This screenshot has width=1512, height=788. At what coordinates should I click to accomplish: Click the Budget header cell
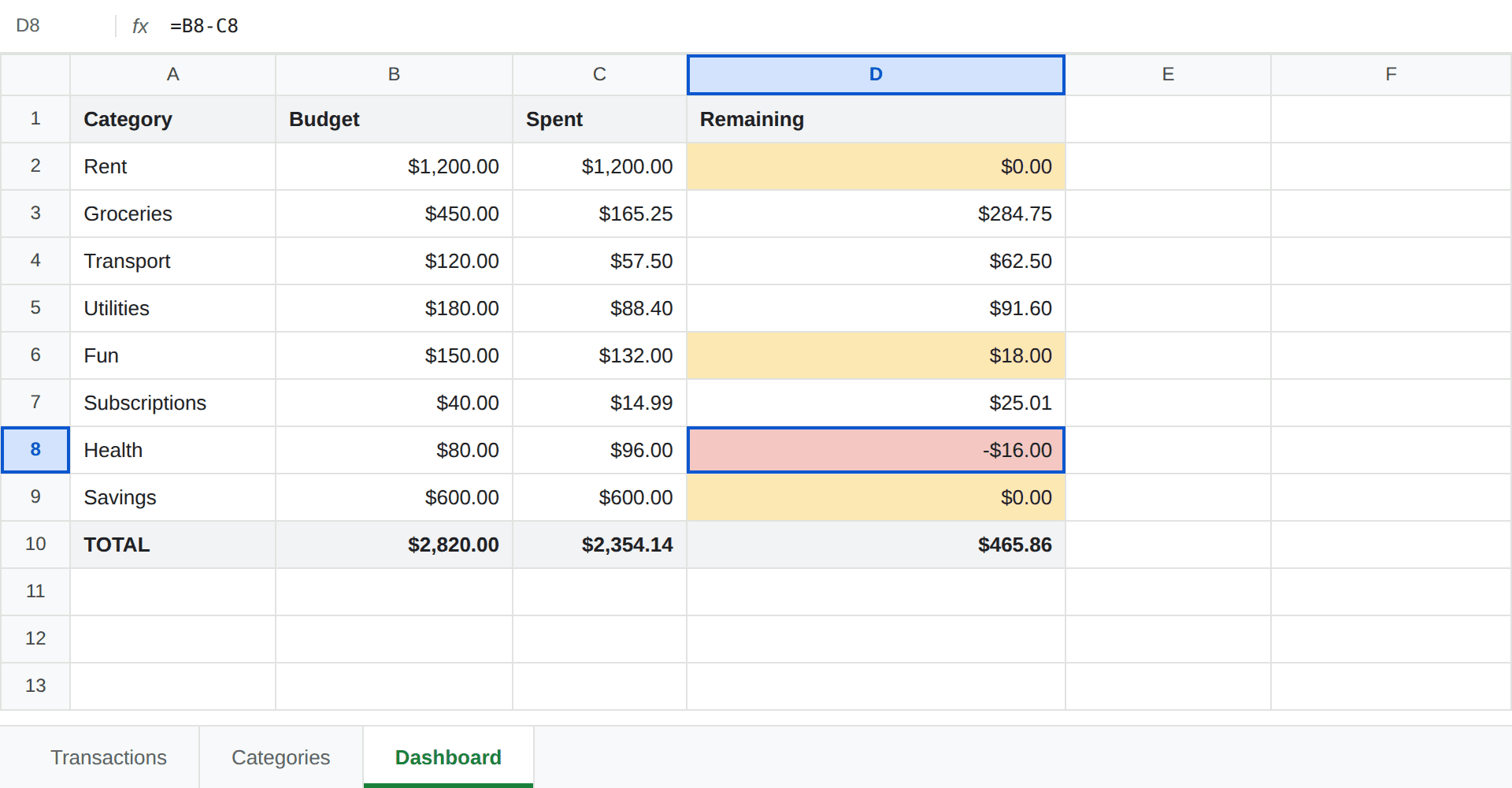[x=395, y=119]
